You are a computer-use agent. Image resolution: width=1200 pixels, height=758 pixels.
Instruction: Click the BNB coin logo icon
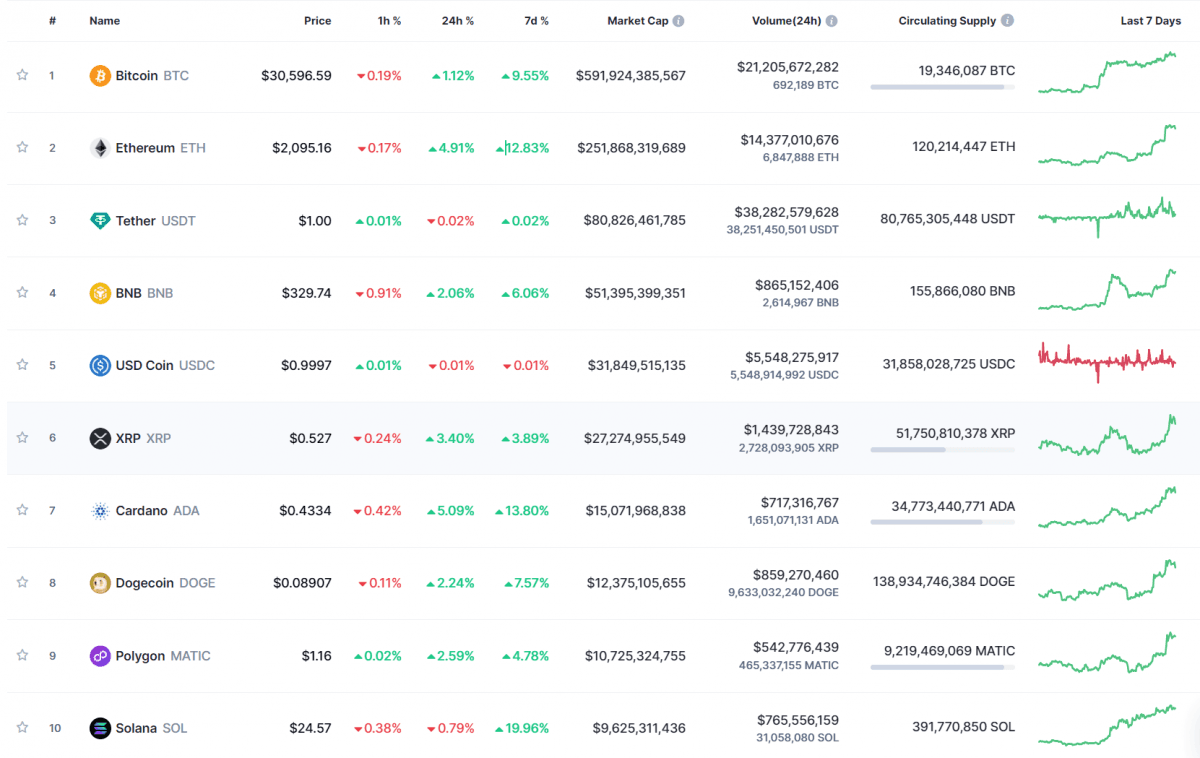click(100, 293)
